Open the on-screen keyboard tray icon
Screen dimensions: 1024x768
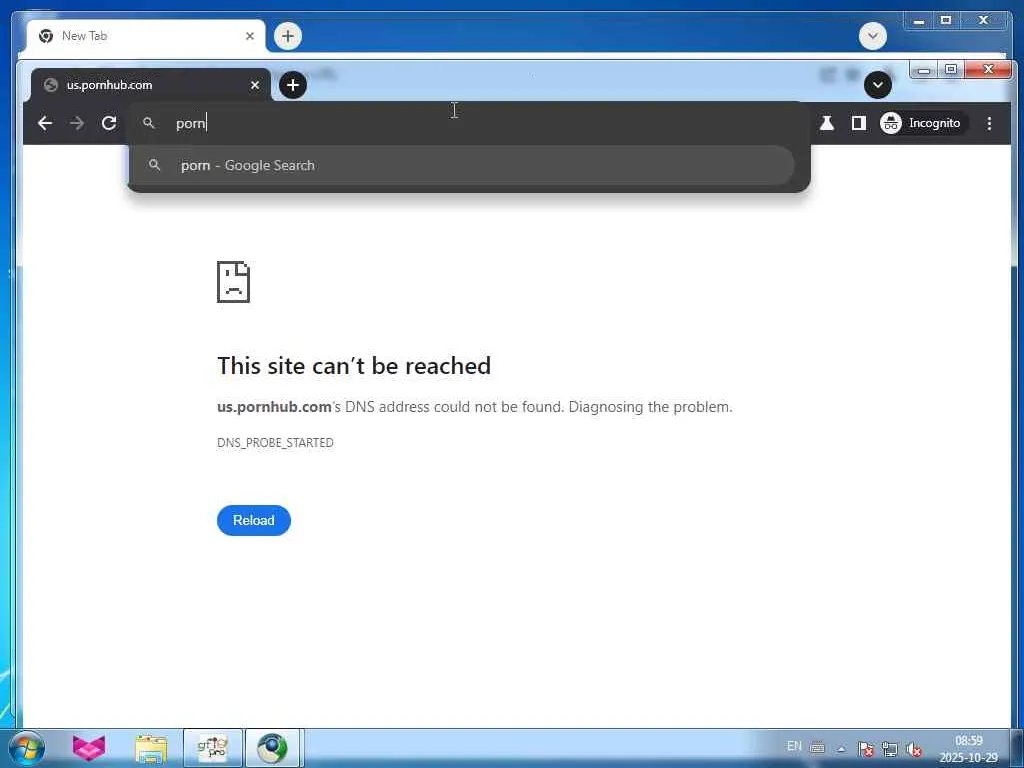[x=817, y=748]
